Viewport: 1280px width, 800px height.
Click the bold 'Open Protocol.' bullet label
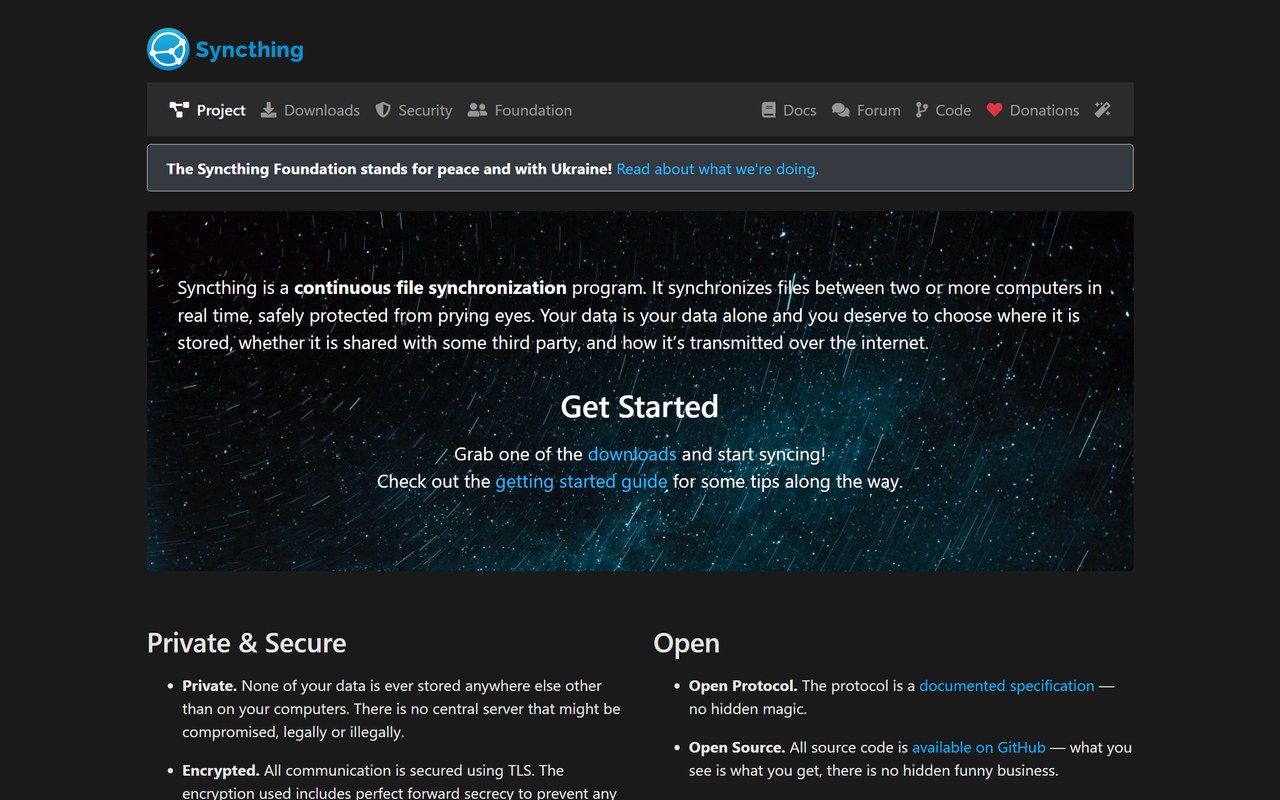coord(743,686)
